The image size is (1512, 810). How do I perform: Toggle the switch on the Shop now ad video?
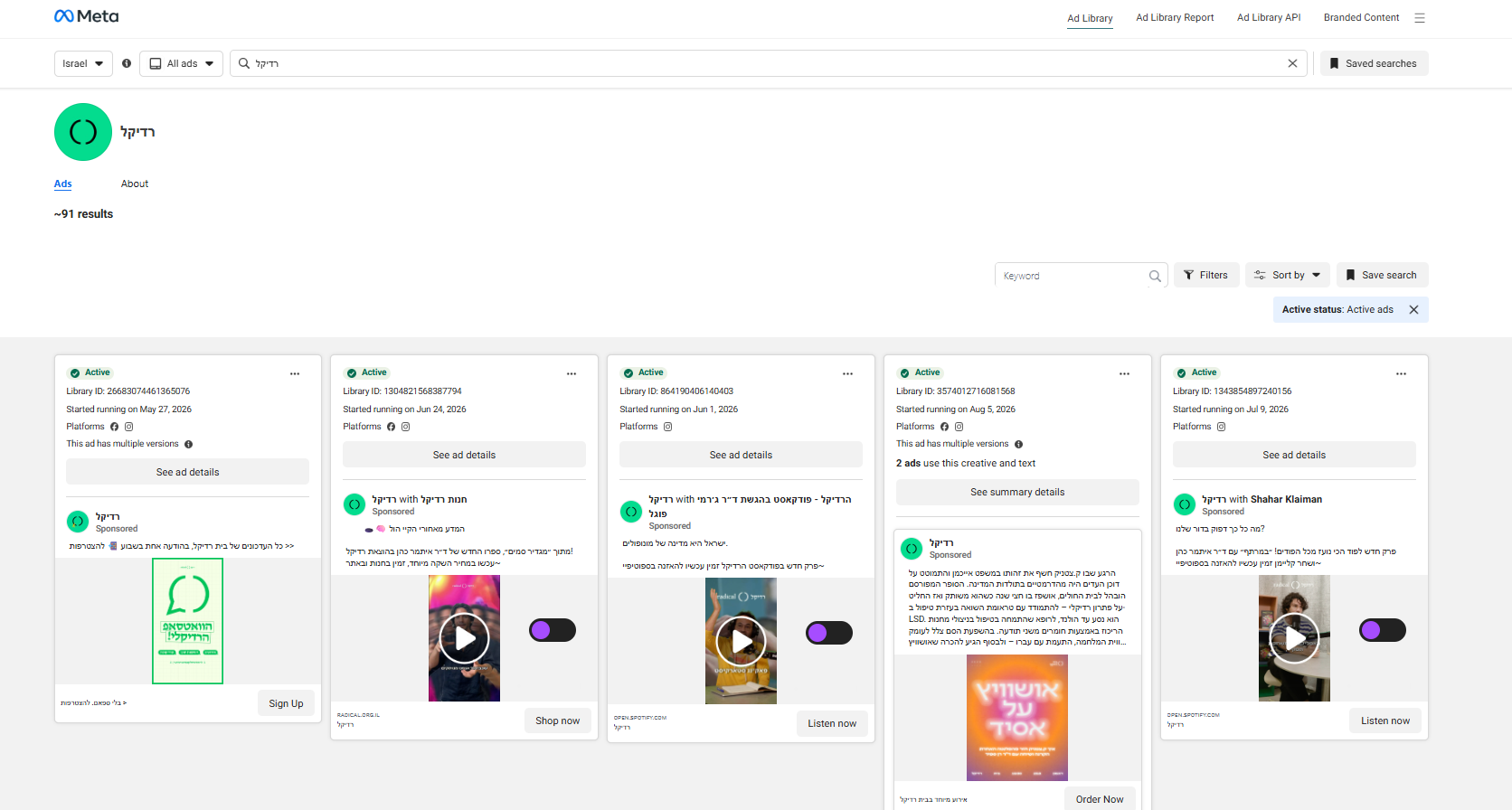553,630
